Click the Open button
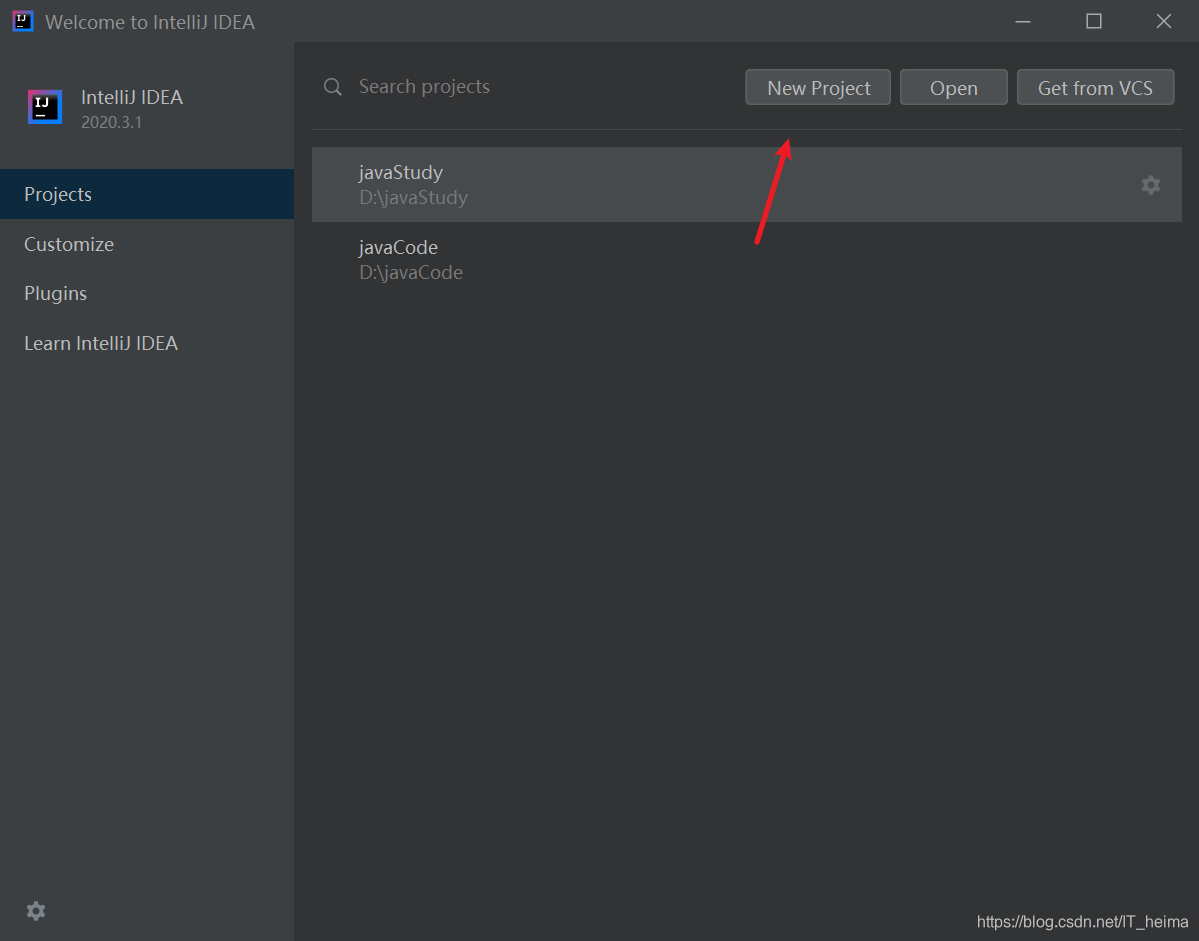1199x941 pixels. pyautogui.click(x=954, y=88)
